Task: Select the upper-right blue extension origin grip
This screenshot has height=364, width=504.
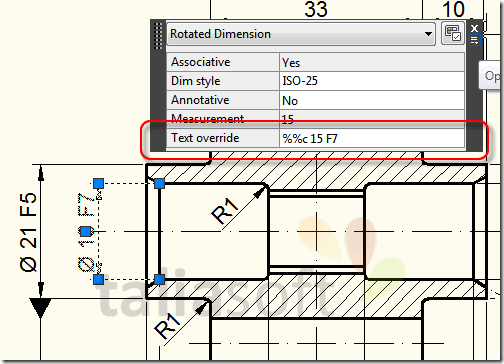Action: (159, 183)
